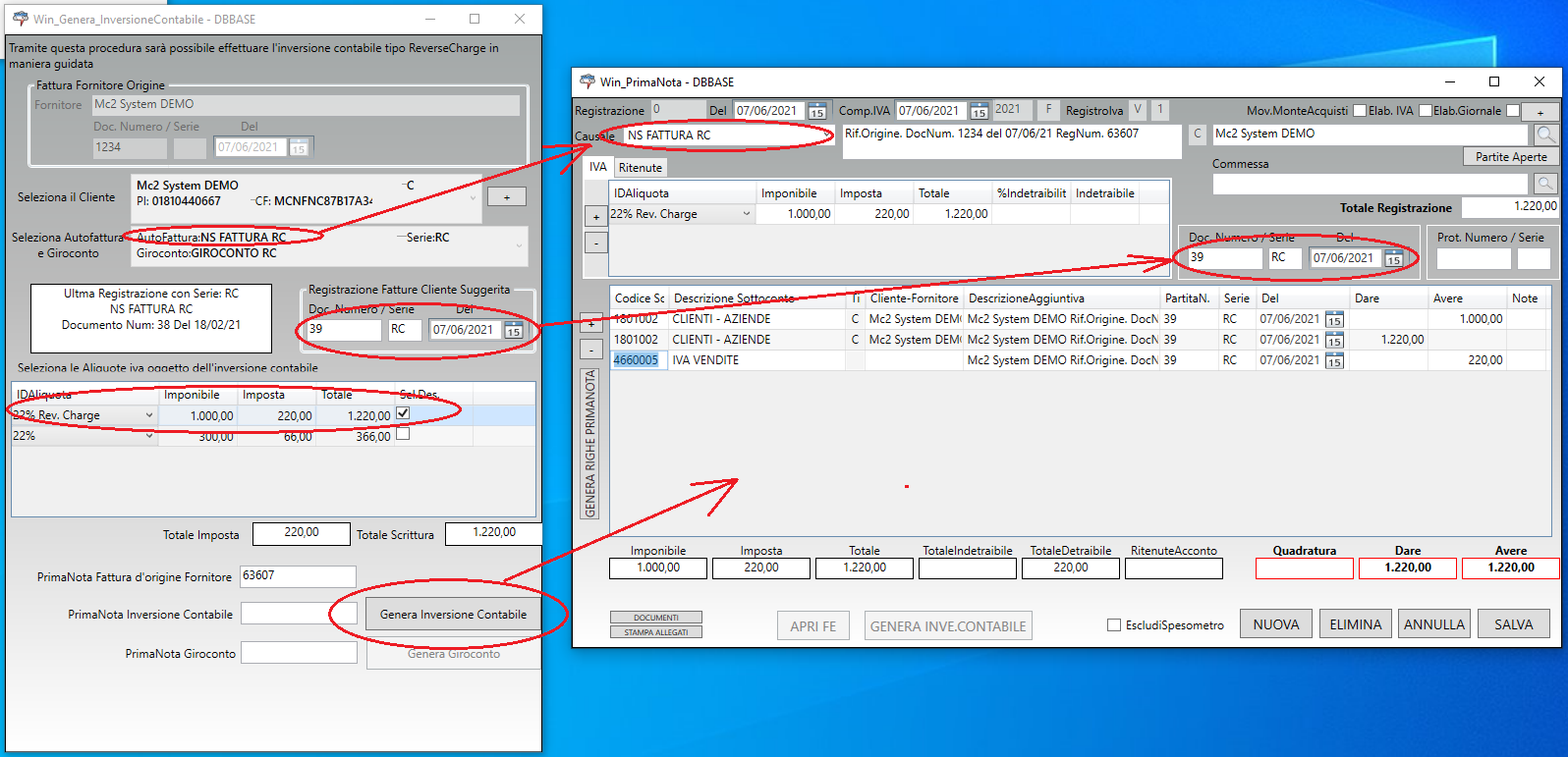Click STAMPA ALLEGATI button

pyautogui.click(x=656, y=632)
